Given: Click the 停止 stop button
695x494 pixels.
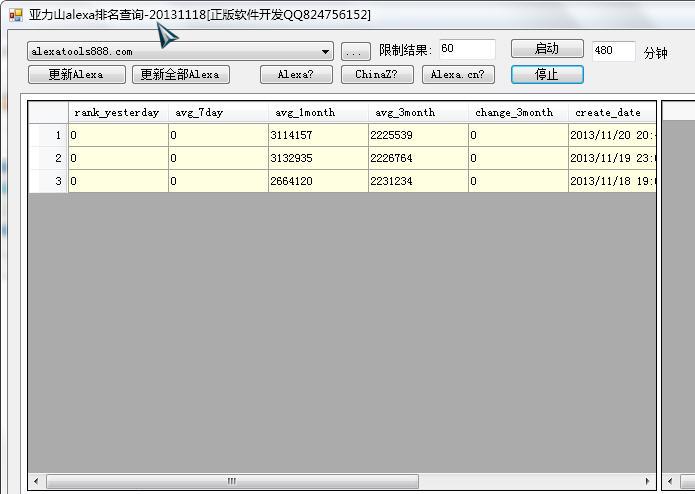Looking at the screenshot, I should [x=547, y=74].
